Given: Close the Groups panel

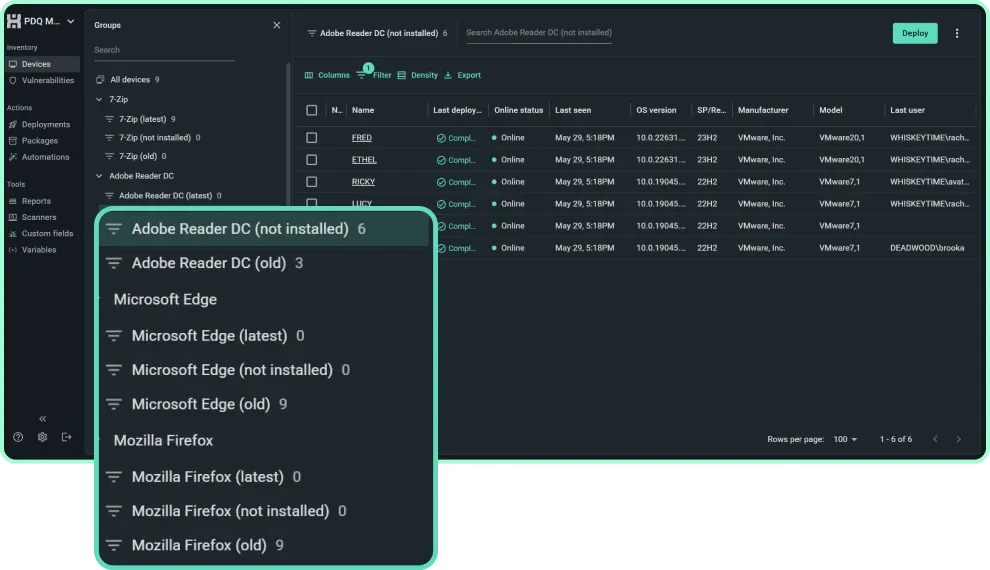Looking at the screenshot, I should tap(277, 25).
